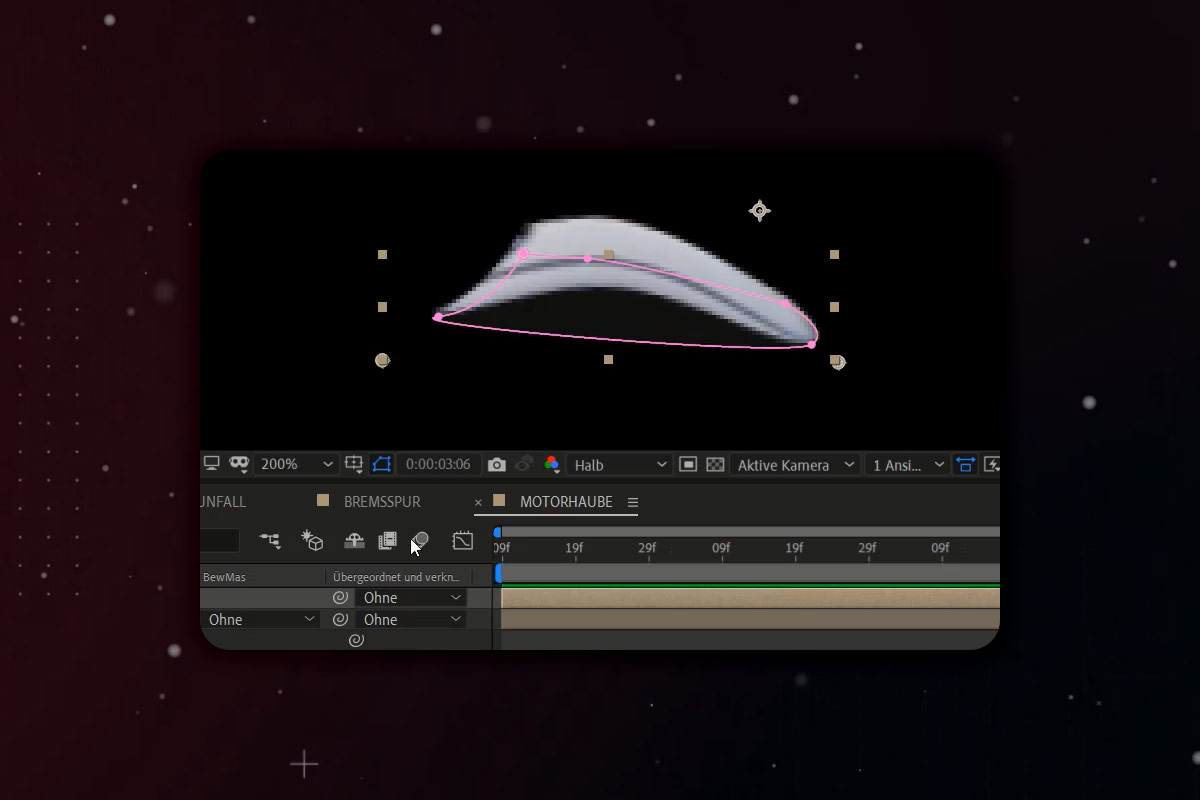Select the crosshair anchor point in viewer
The image size is (1200, 800).
coord(759,210)
